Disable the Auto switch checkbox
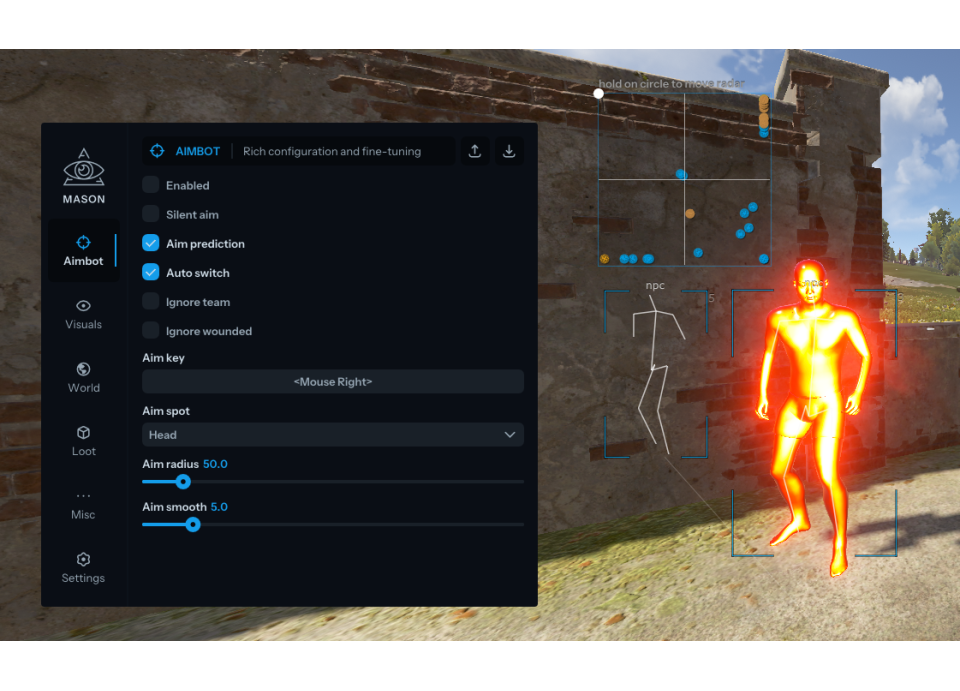Viewport: 960px width, 691px height. point(151,272)
